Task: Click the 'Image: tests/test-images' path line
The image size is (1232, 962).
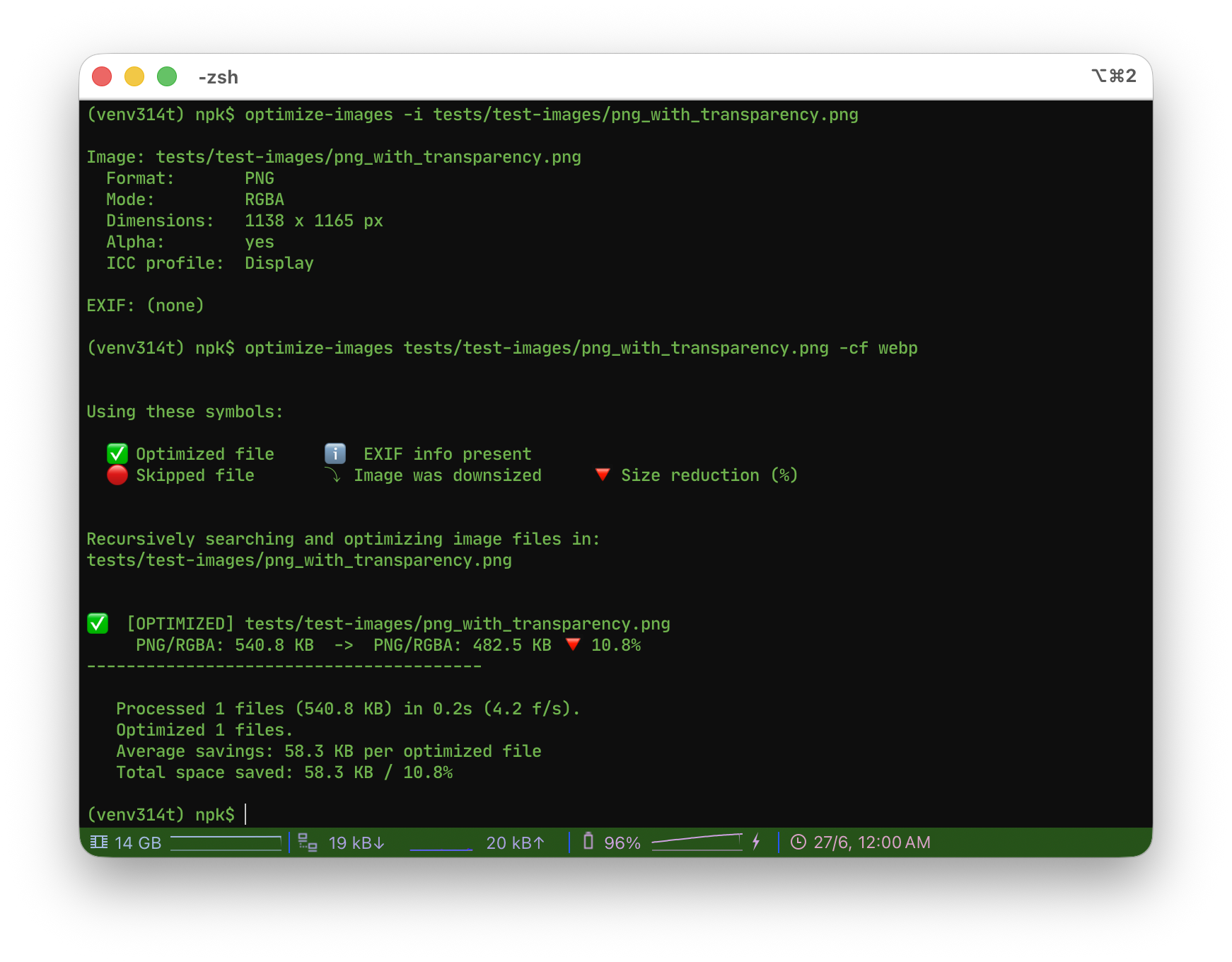Action: [334, 157]
